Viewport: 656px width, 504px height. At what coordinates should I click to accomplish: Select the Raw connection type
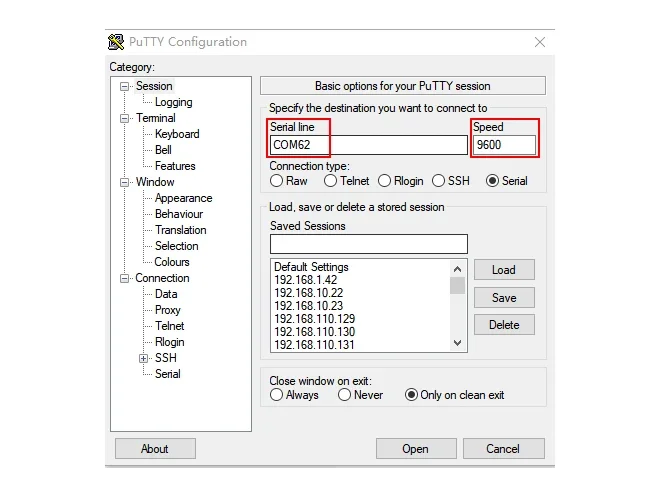276,181
